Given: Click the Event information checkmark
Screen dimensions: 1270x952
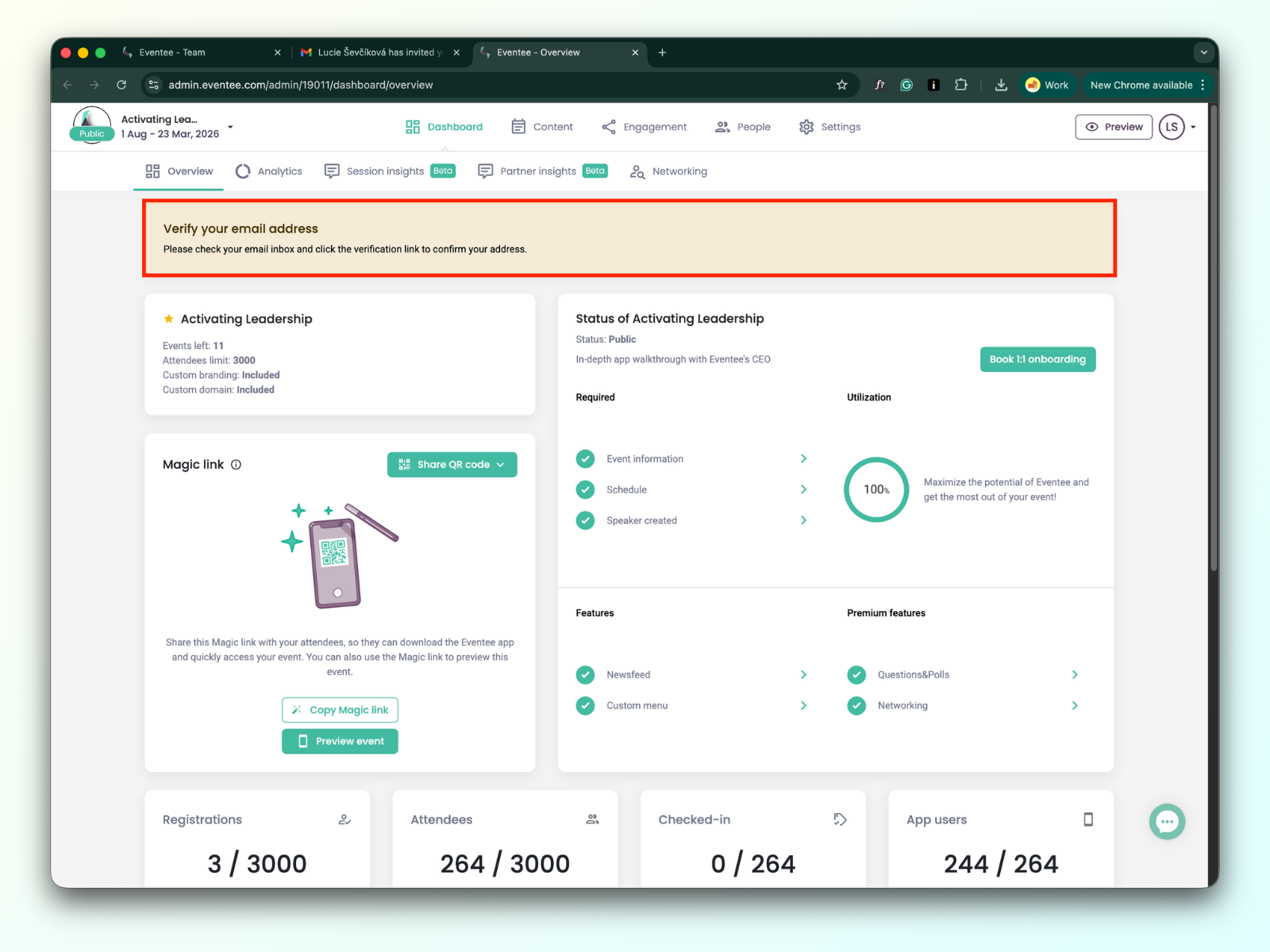Looking at the screenshot, I should (x=585, y=459).
